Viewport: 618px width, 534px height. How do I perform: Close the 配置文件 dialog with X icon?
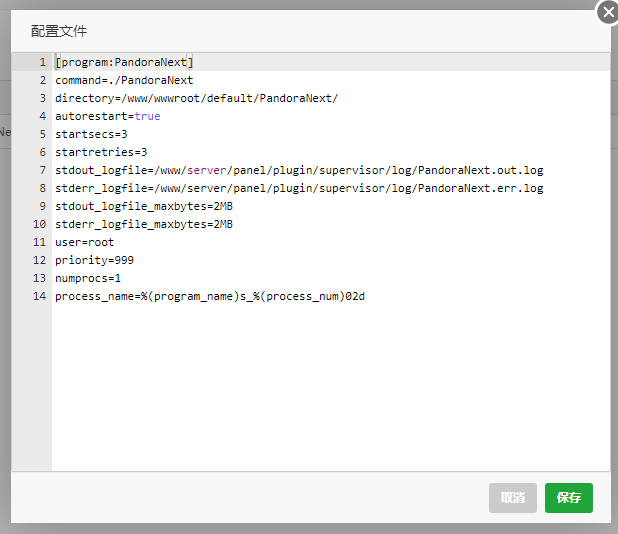(608, 12)
